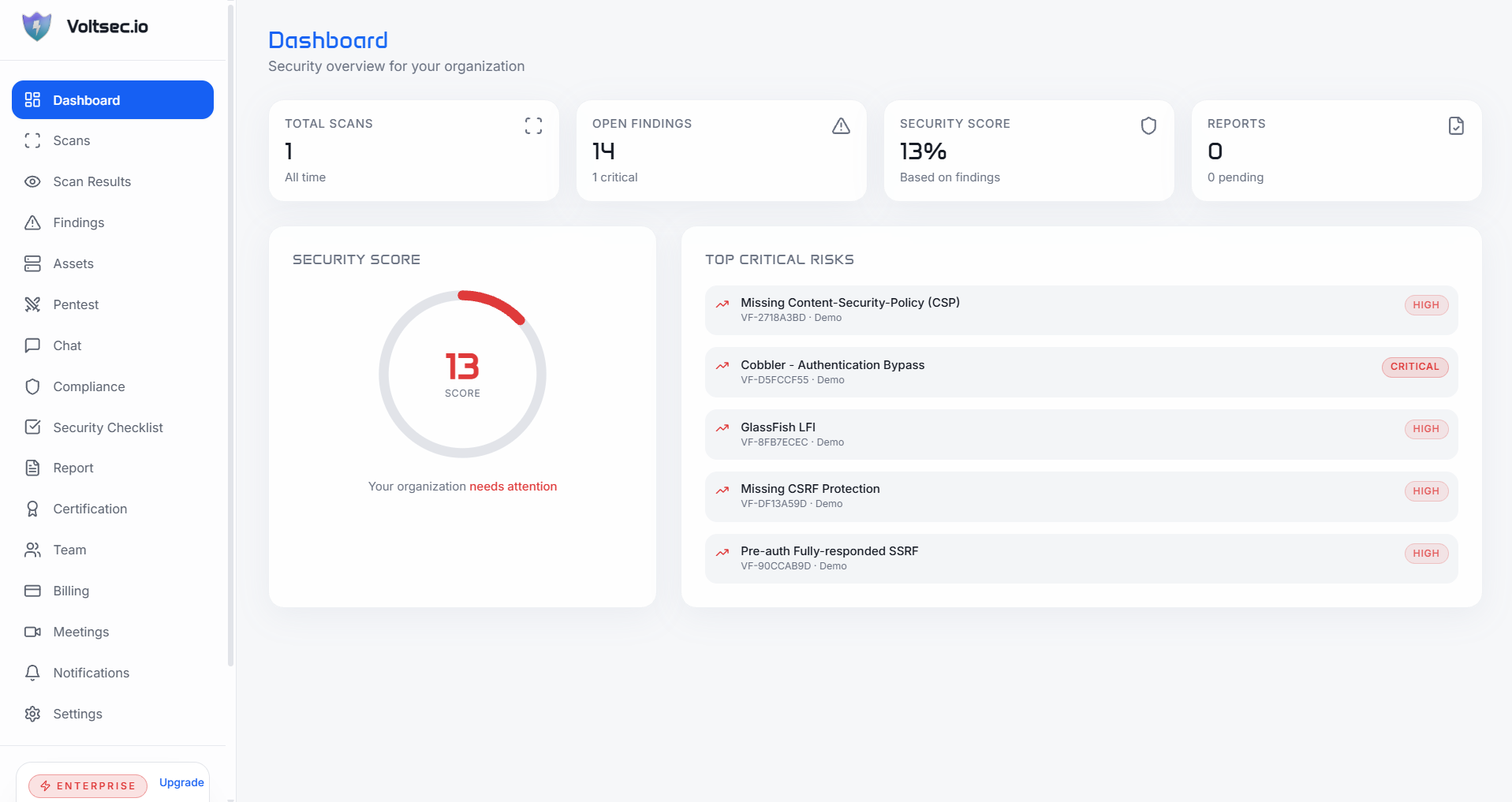The height and width of the screenshot is (802, 1512).
Task: Click trend icon beside Cobbler Authentication Bypass
Action: click(x=722, y=366)
